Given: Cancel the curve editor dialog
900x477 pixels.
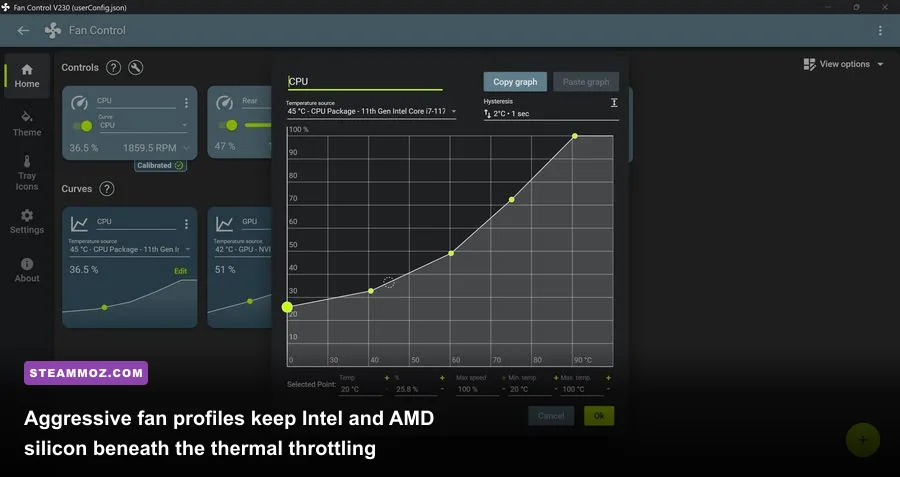Looking at the screenshot, I should point(551,416).
